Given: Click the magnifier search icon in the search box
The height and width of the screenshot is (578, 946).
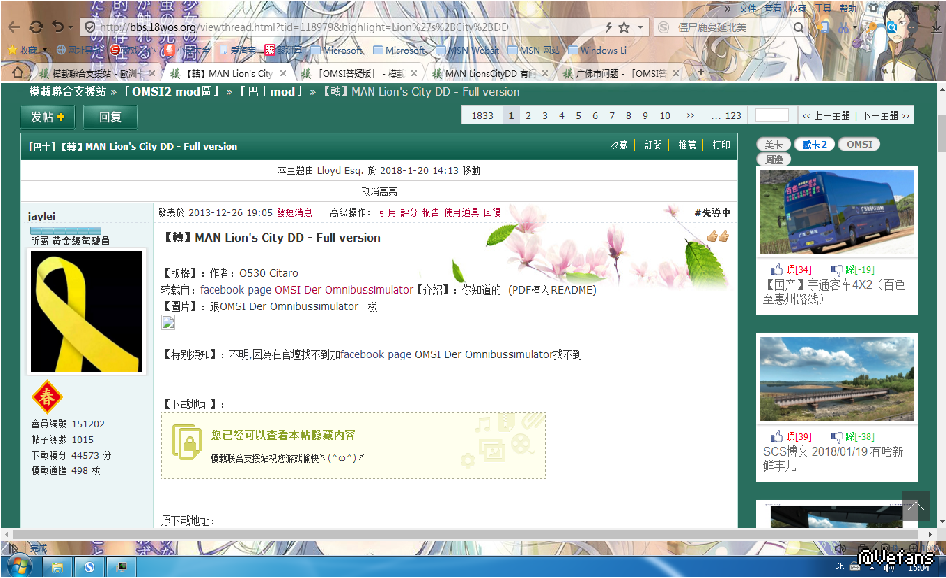Looking at the screenshot, I should [798, 27].
